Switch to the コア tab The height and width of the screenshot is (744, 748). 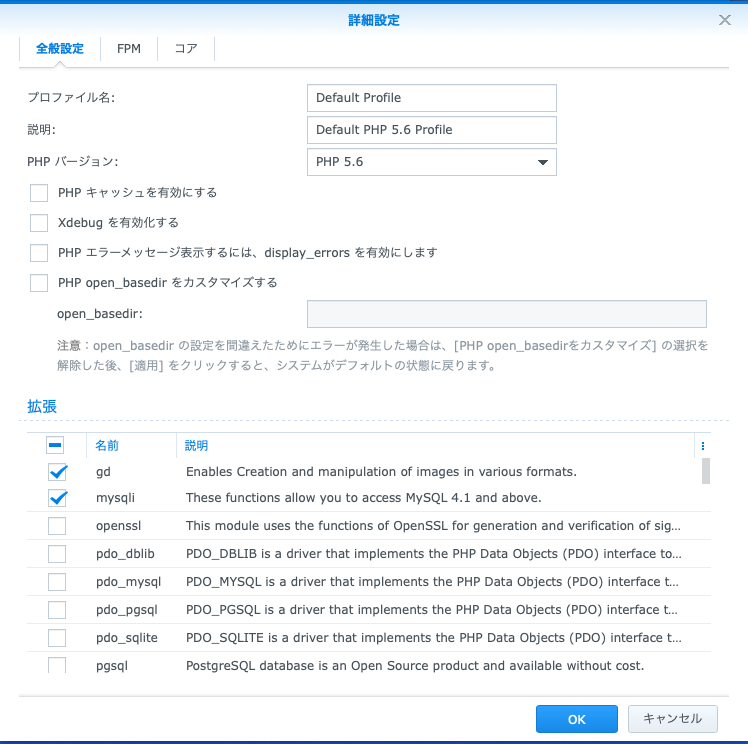186,49
